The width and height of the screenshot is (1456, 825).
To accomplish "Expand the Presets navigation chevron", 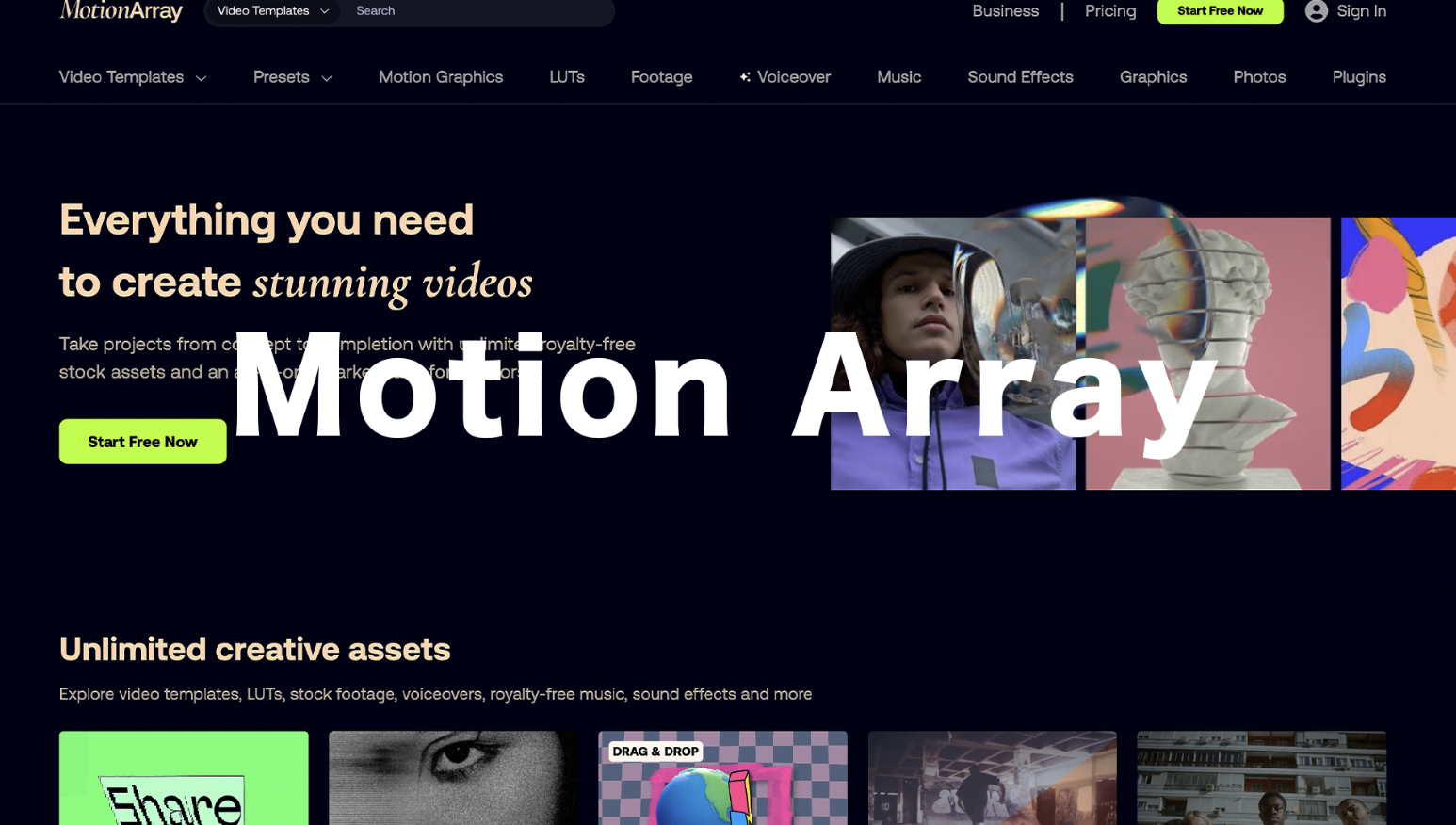I will 327,78.
